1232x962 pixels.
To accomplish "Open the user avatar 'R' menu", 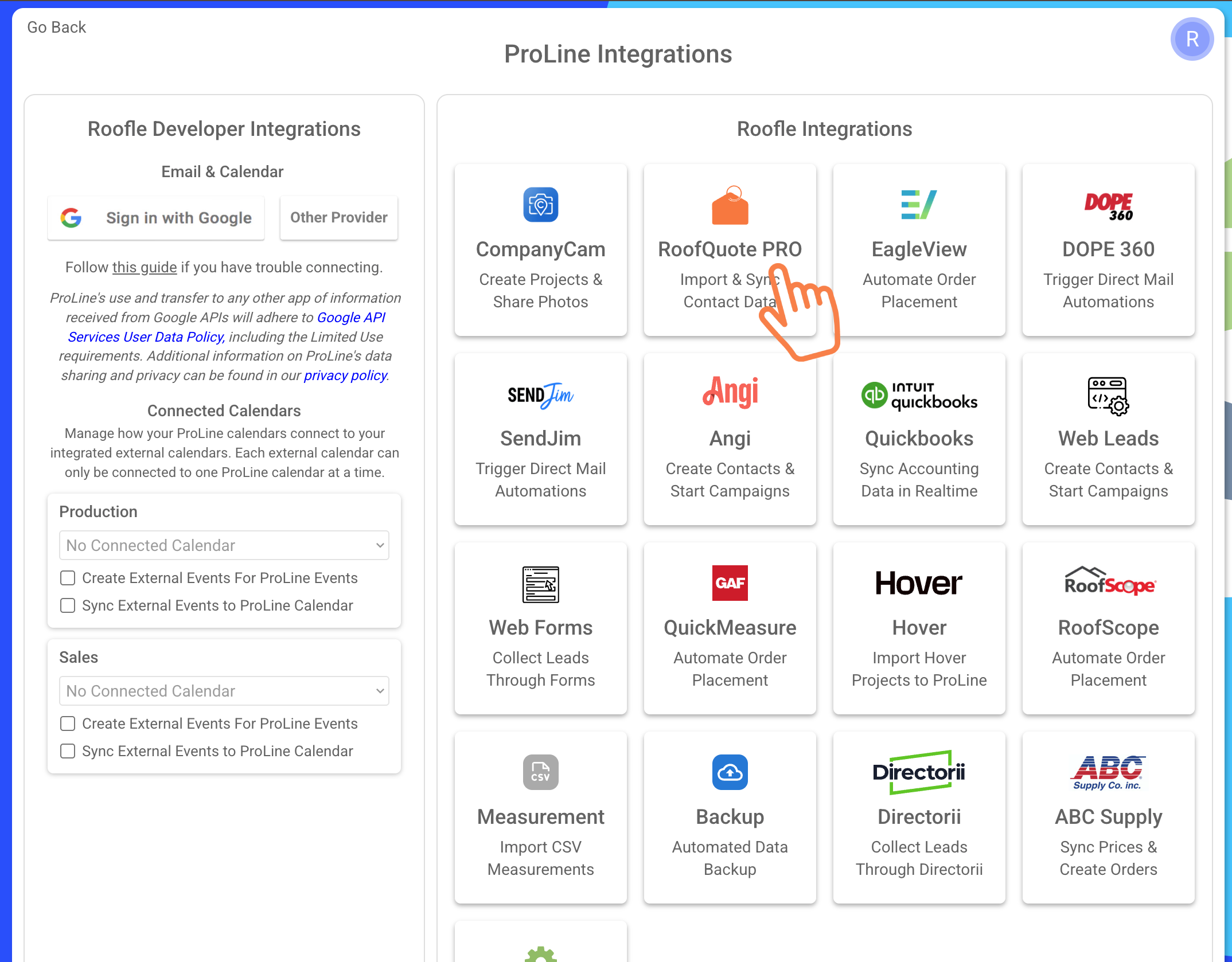I will click(1192, 39).
